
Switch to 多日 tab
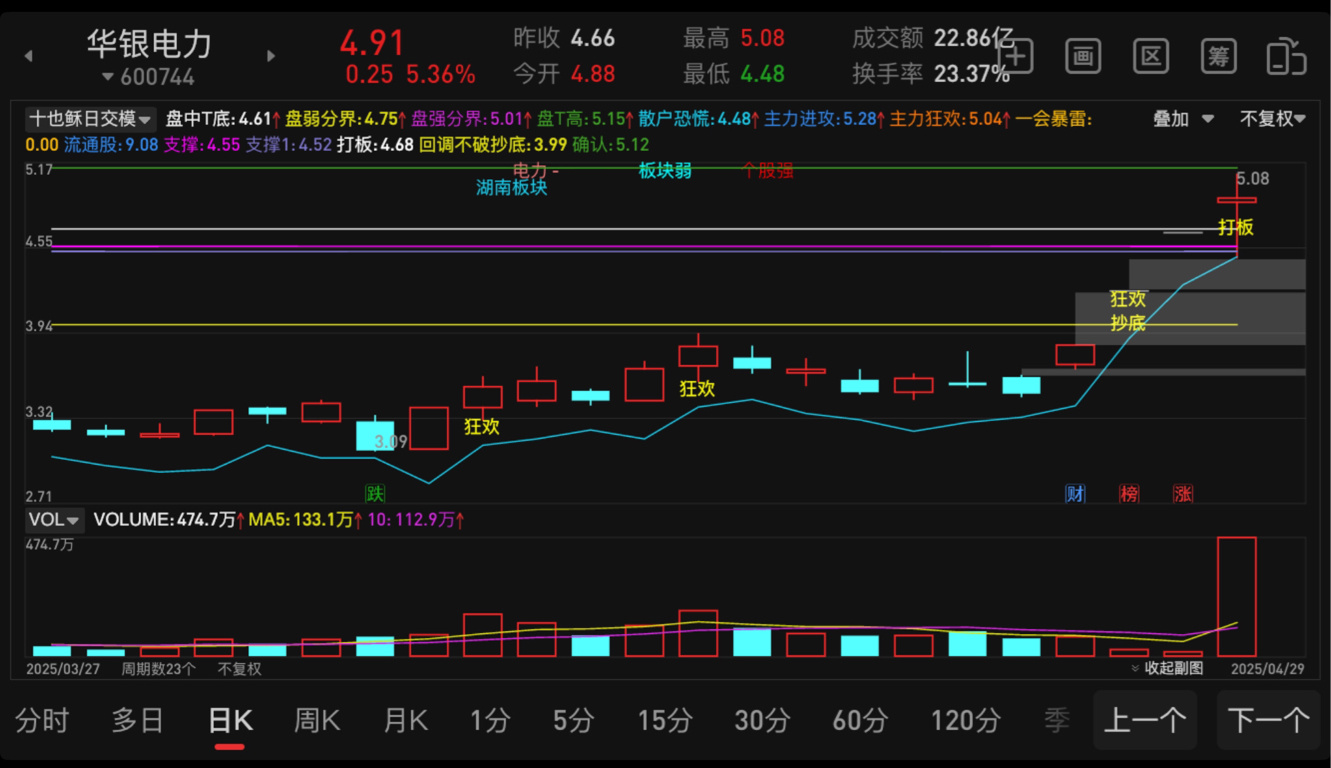(137, 720)
